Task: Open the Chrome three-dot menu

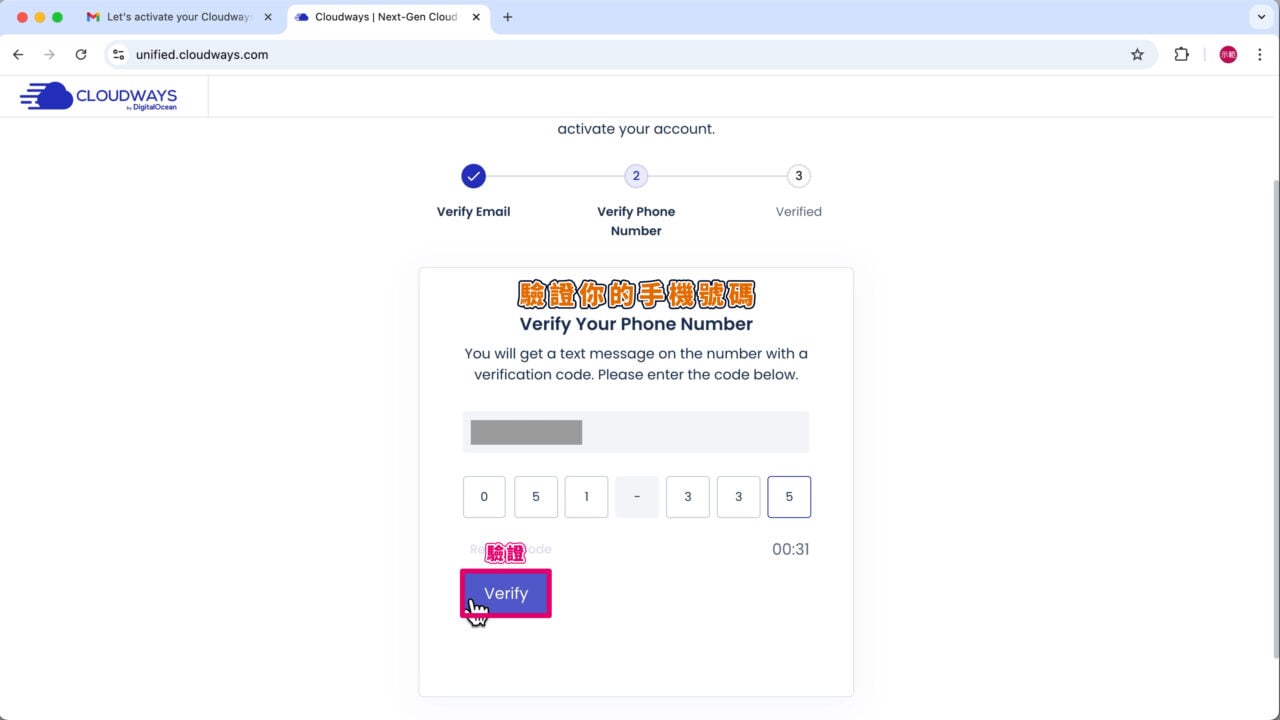Action: click(x=1260, y=55)
